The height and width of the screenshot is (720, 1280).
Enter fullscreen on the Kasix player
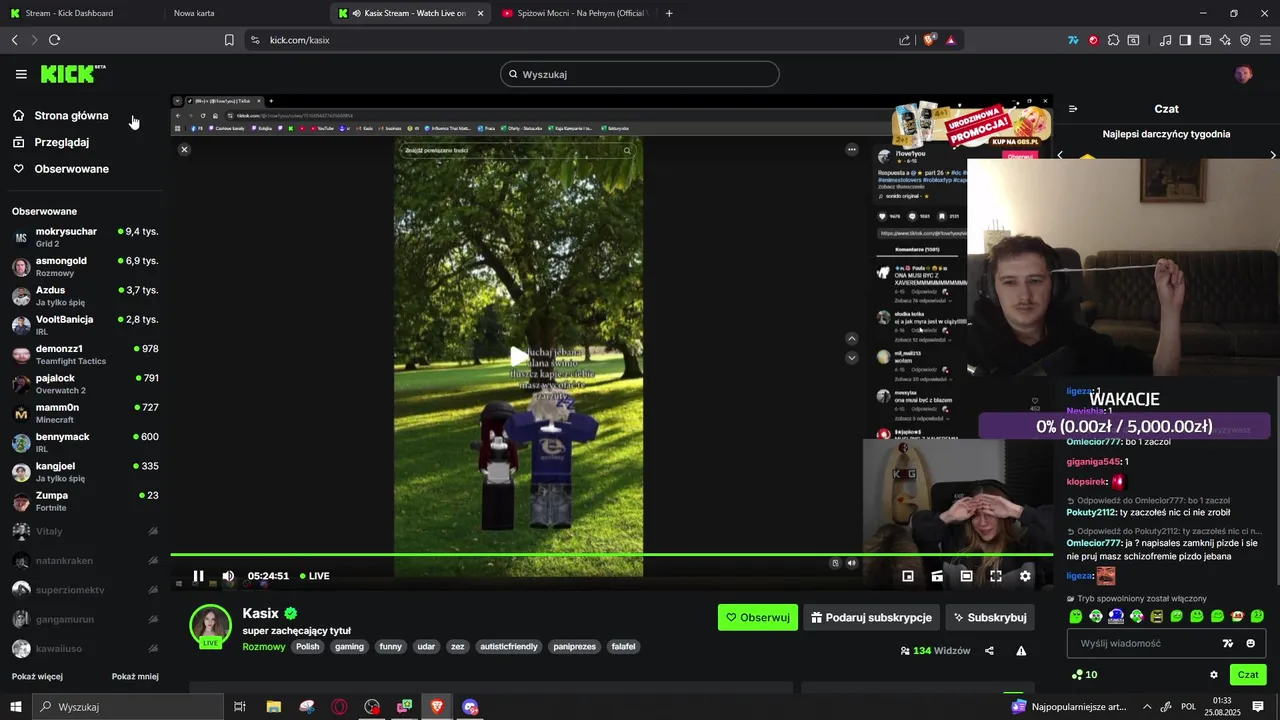pos(996,576)
